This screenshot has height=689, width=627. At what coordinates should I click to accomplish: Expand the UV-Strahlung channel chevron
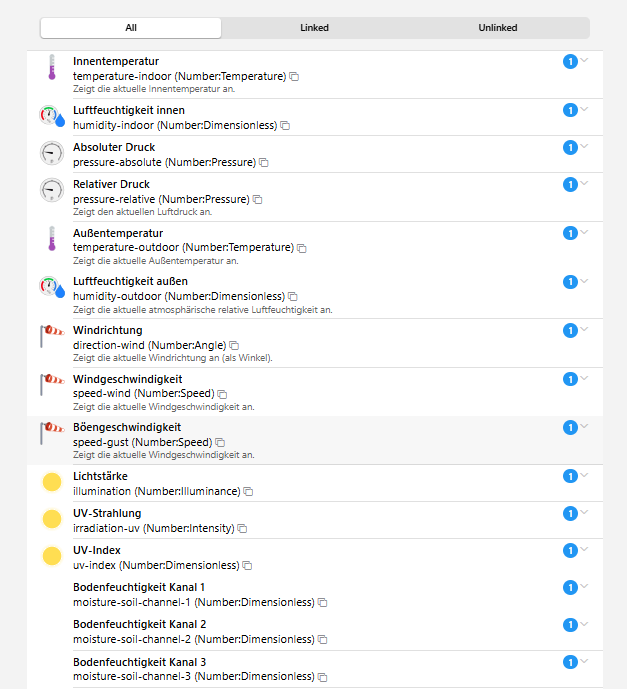[585, 513]
